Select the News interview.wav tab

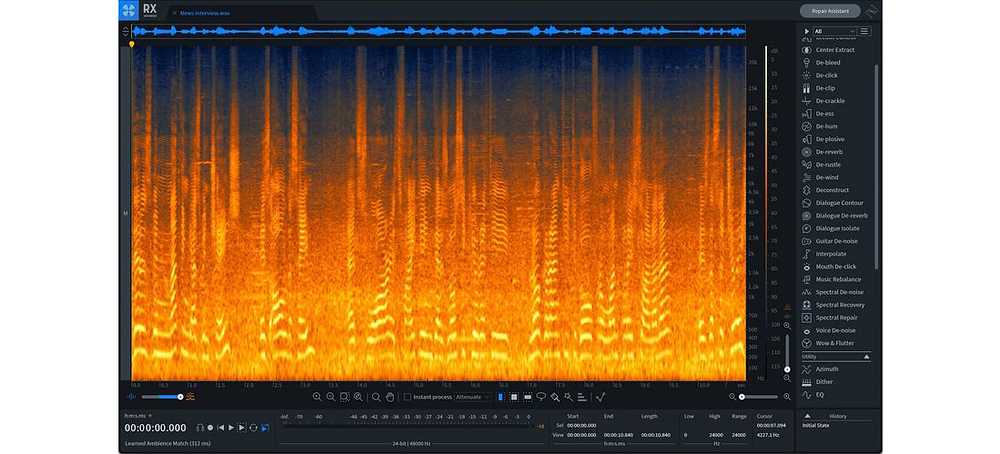(x=204, y=13)
